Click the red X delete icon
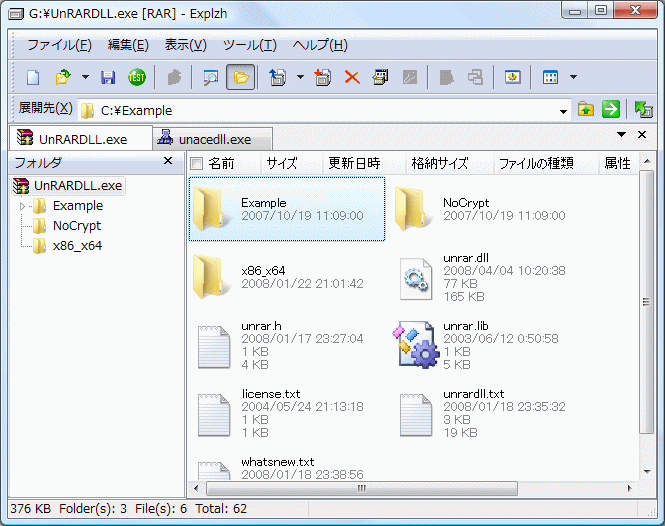The image size is (665, 526). (x=352, y=77)
